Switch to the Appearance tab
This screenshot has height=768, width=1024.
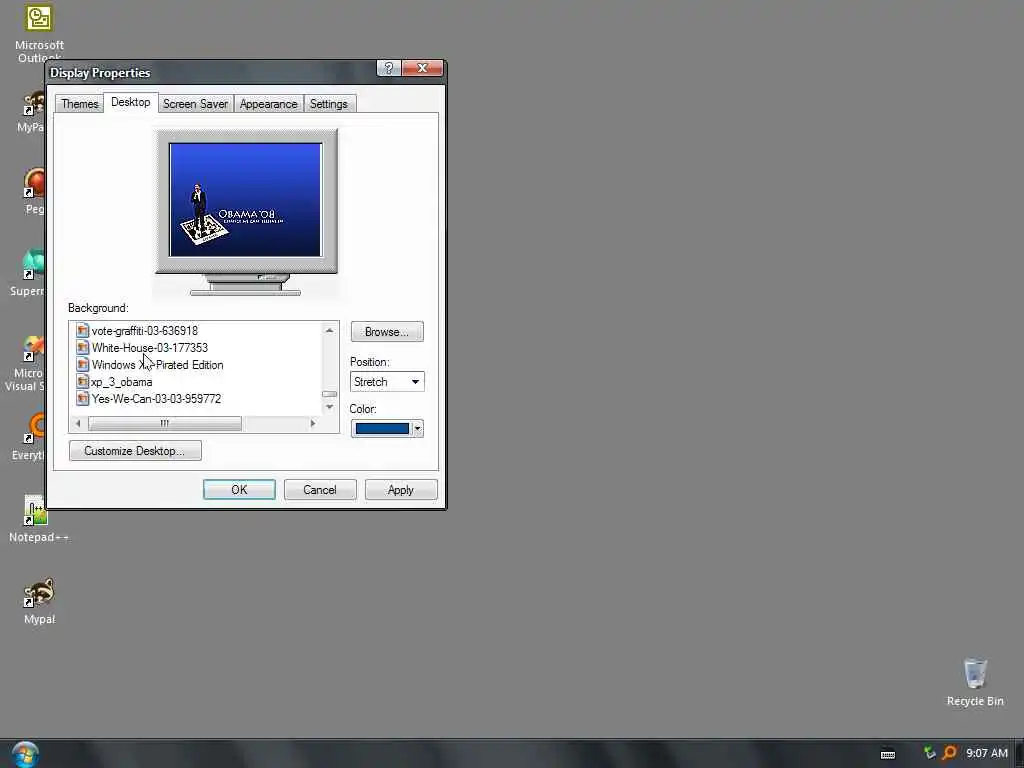click(268, 104)
